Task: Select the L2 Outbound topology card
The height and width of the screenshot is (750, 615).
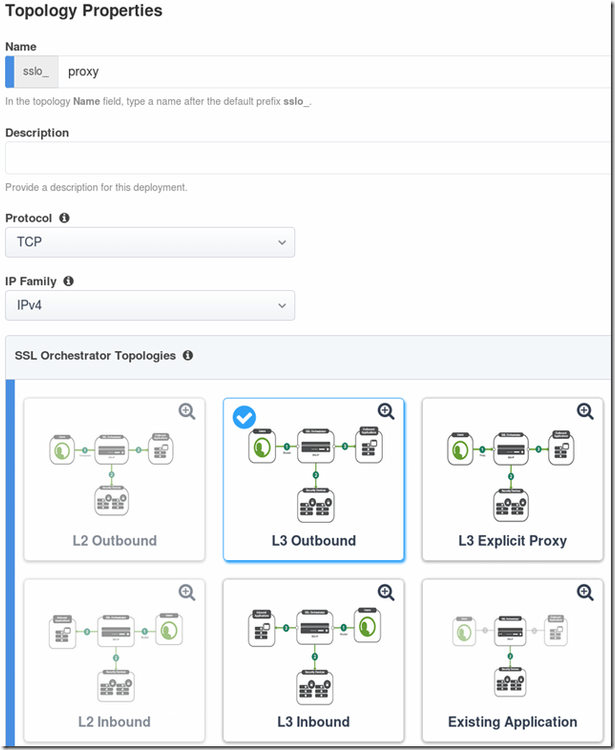Action: pyautogui.click(x=114, y=480)
